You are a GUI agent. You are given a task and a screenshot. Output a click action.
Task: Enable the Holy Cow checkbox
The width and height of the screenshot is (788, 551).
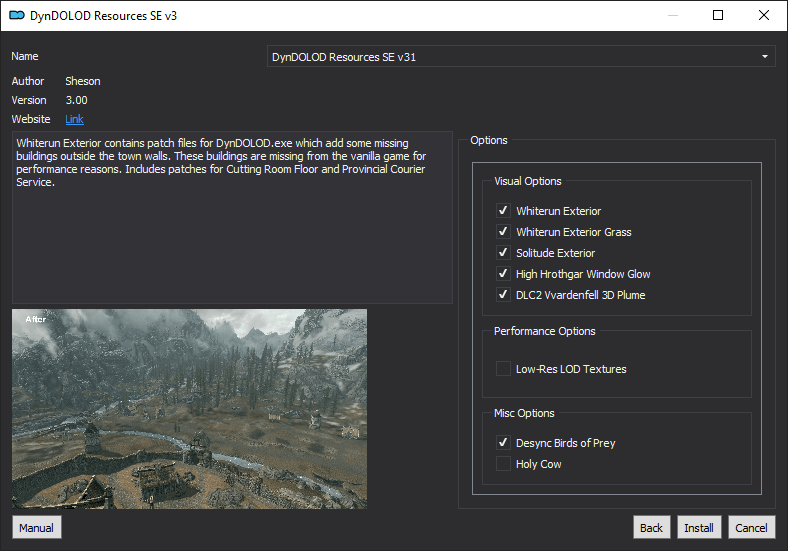tap(503, 464)
